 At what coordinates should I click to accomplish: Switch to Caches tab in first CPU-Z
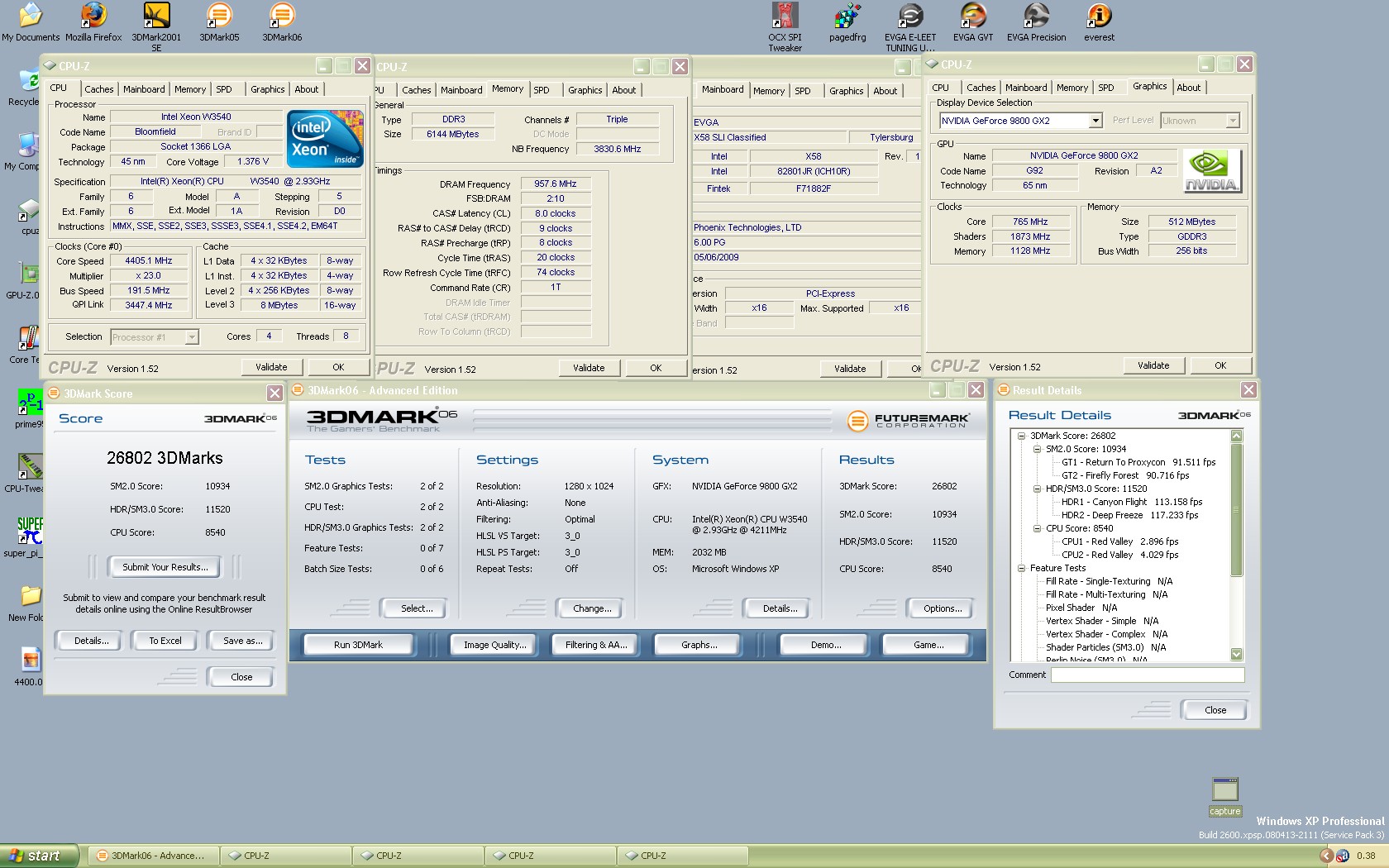98,89
